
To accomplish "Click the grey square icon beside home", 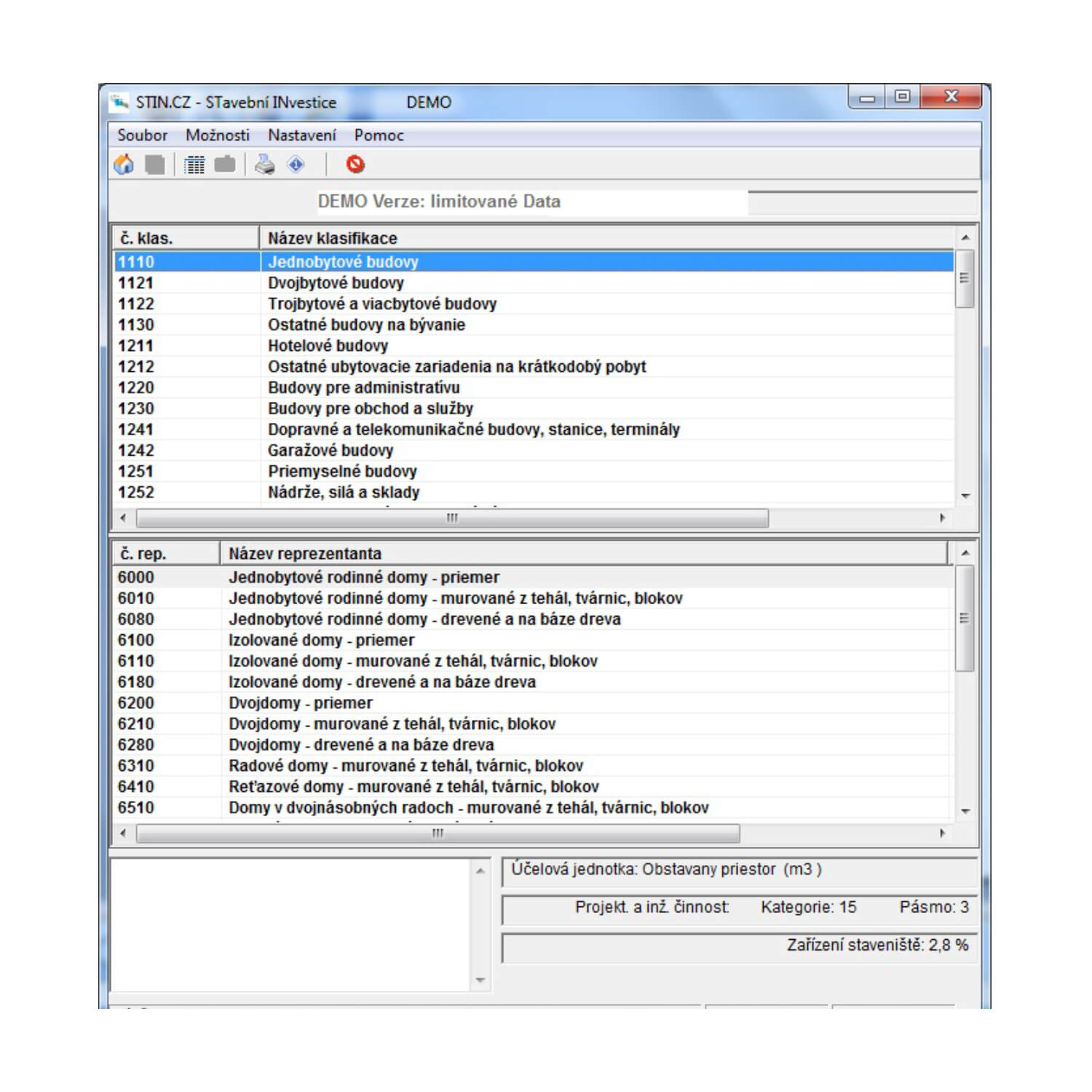I will (x=155, y=165).
